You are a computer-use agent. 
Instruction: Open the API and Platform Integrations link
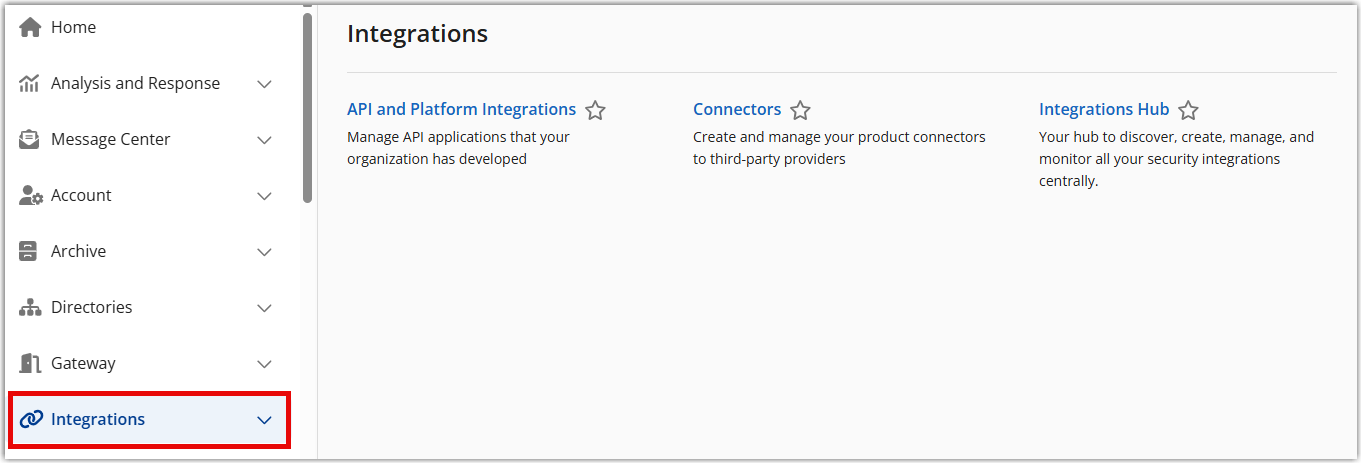tap(461, 110)
